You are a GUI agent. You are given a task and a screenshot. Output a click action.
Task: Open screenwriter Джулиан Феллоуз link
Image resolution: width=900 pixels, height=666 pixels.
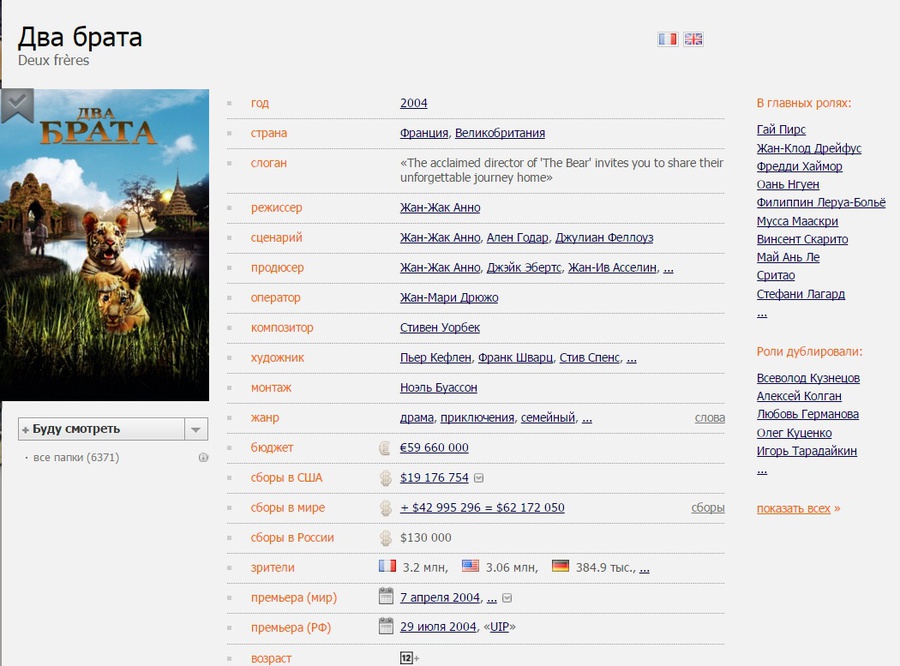point(604,238)
